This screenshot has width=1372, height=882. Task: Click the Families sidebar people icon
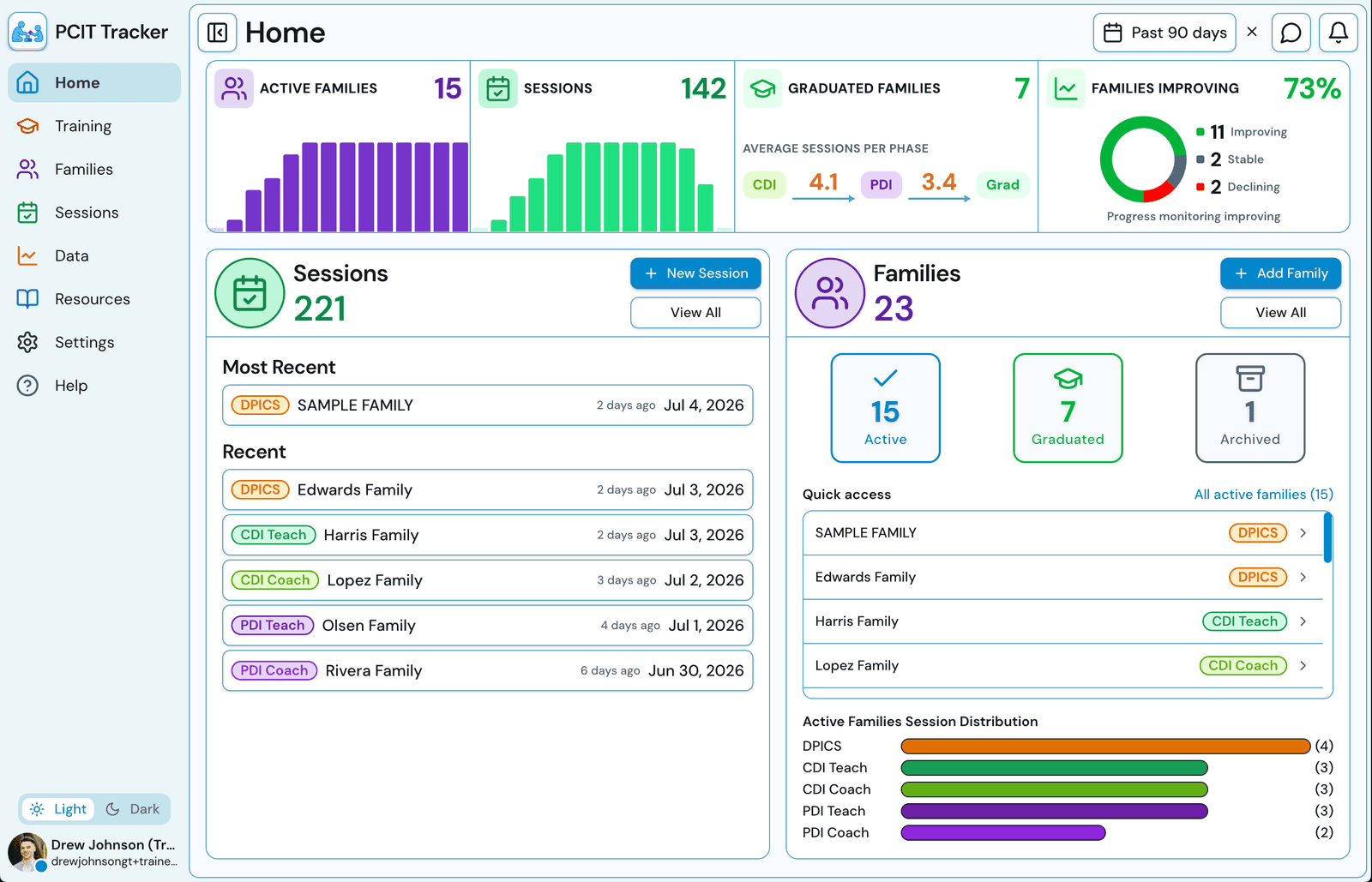27,169
